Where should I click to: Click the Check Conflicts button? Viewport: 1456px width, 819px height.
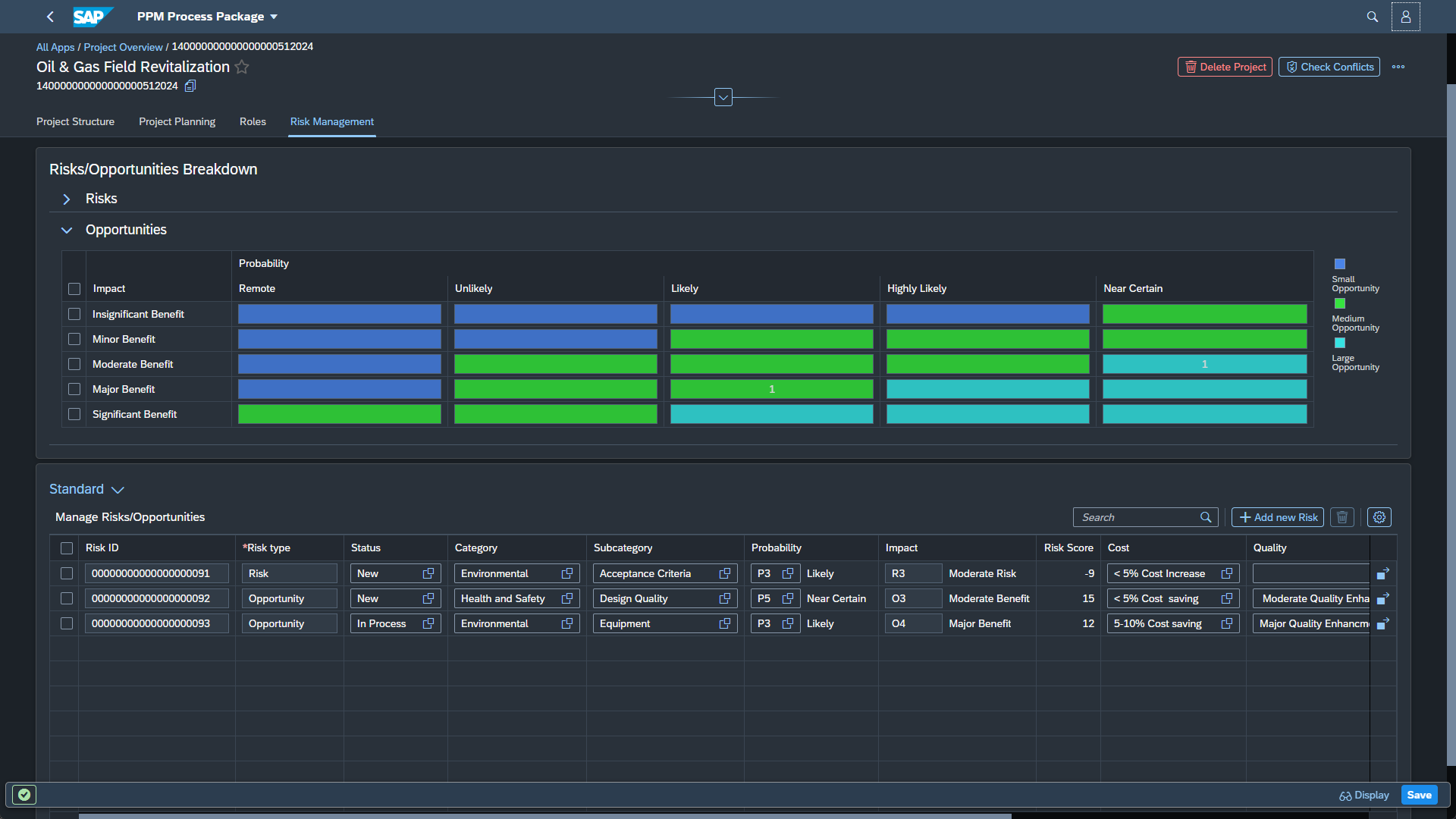click(1329, 67)
